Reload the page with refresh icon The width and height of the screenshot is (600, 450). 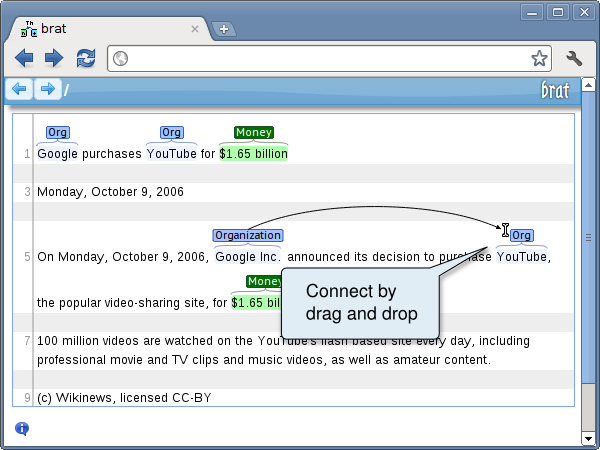click(86, 59)
